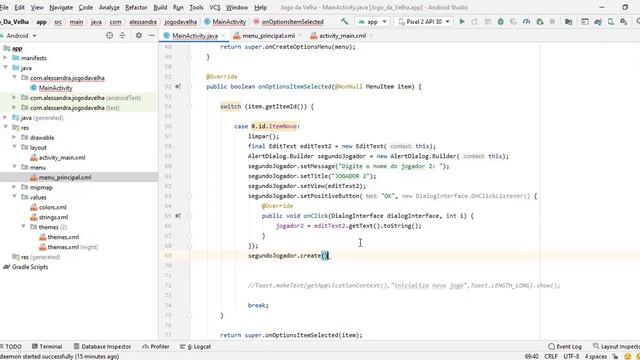
Task: Collapse the java folder
Action: coord(5,68)
